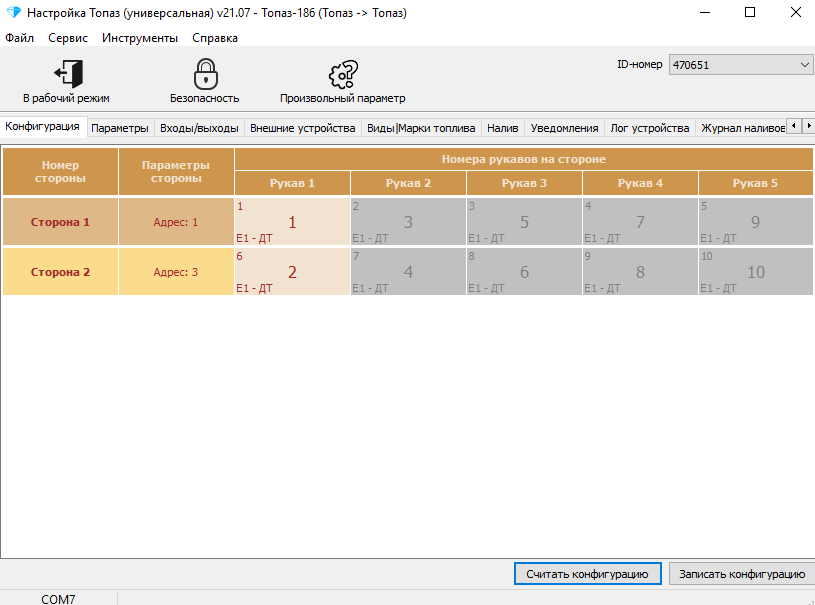Switch to the Конфигурация tab
The width and height of the screenshot is (815, 605).
click(x=43, y=126)
